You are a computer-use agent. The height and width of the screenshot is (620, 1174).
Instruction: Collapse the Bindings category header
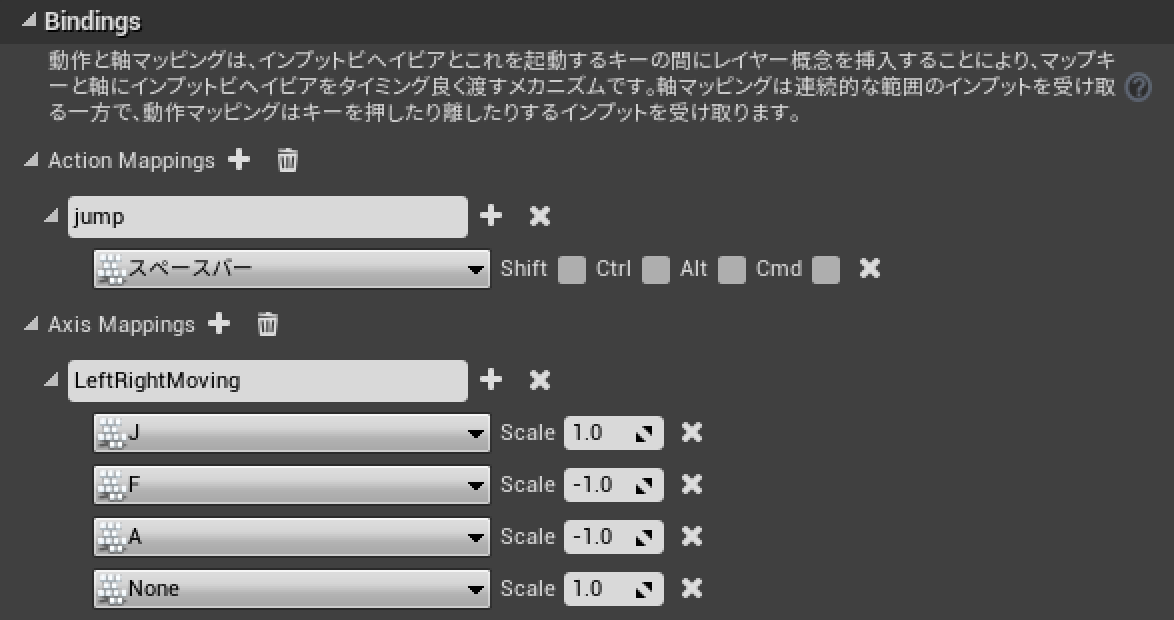[x=28, y=21]
